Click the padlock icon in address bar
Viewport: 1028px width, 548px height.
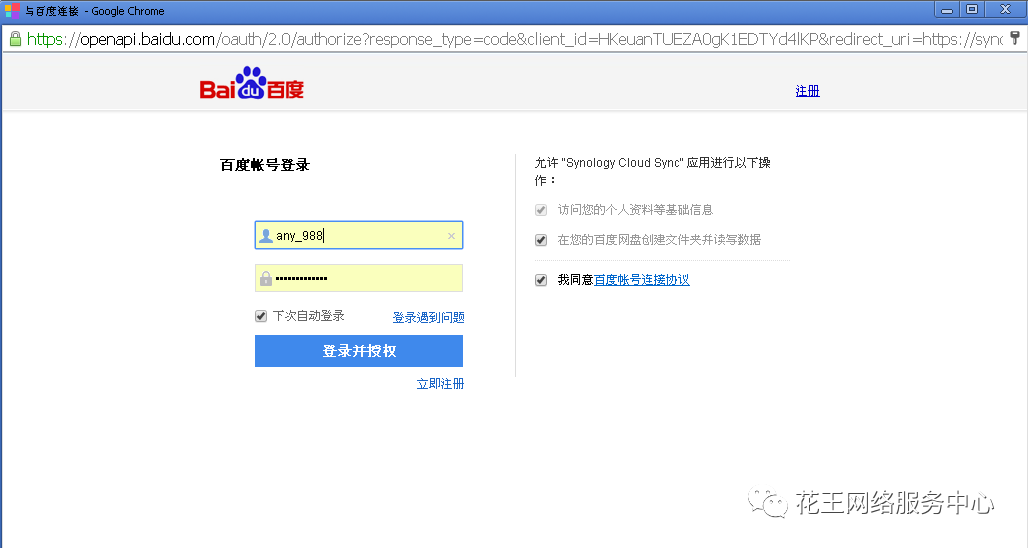[15, 39]
